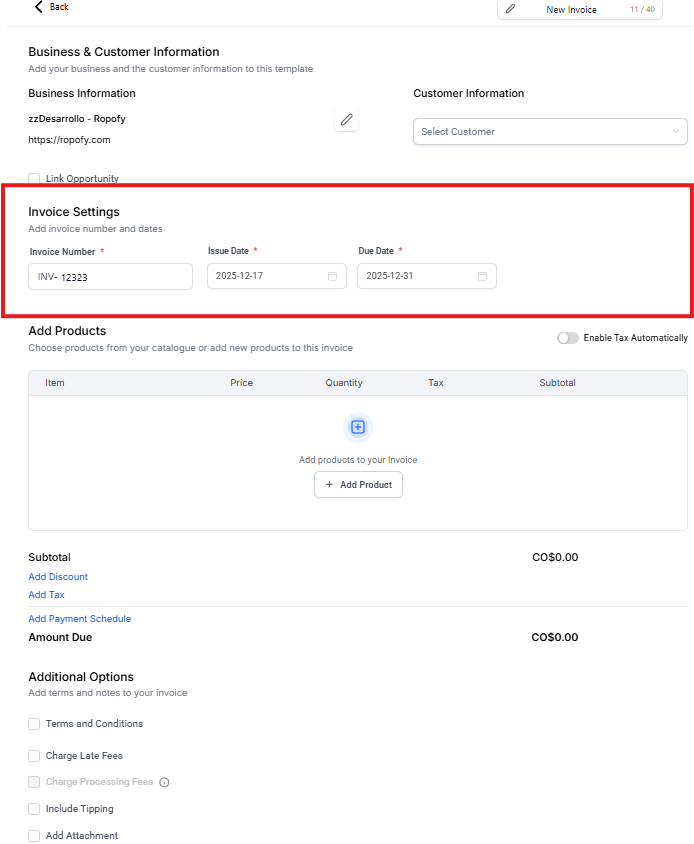The width and height of the screenshot is (694, 844).
Task: Check the Link Opportunity checkbox
Action: point(35,179)
